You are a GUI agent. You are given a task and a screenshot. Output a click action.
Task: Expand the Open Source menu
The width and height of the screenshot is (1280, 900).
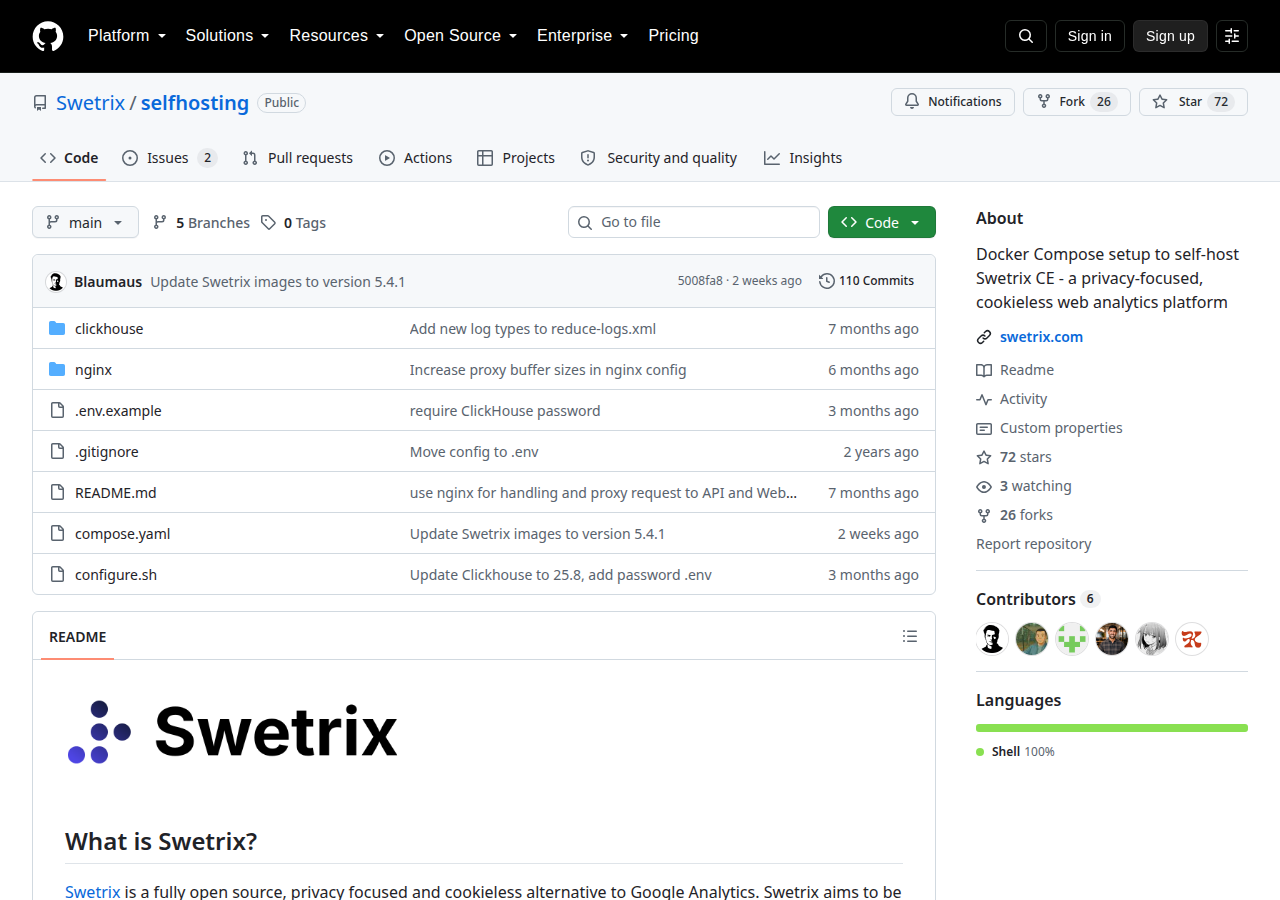461,36
